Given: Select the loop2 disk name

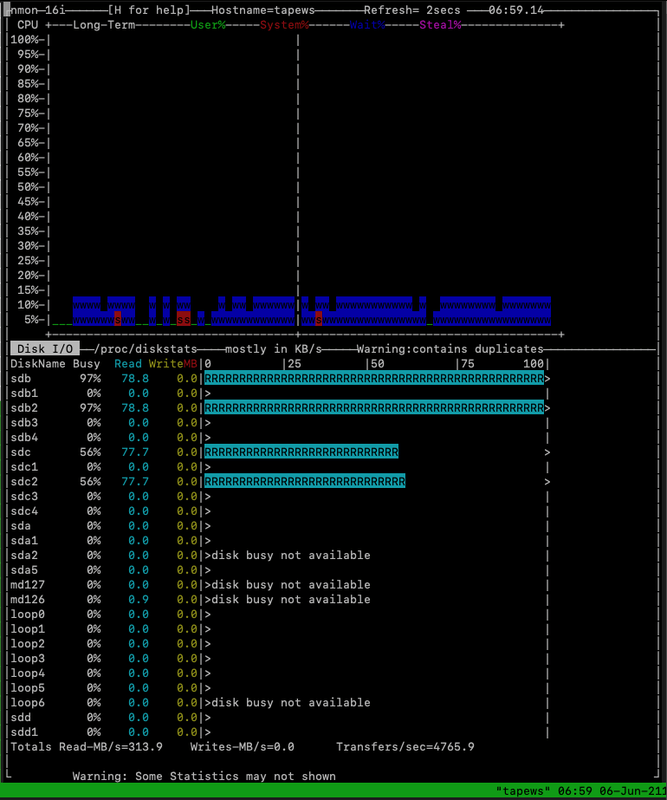Looking at the screenshot, I should [x=28, y=644].
